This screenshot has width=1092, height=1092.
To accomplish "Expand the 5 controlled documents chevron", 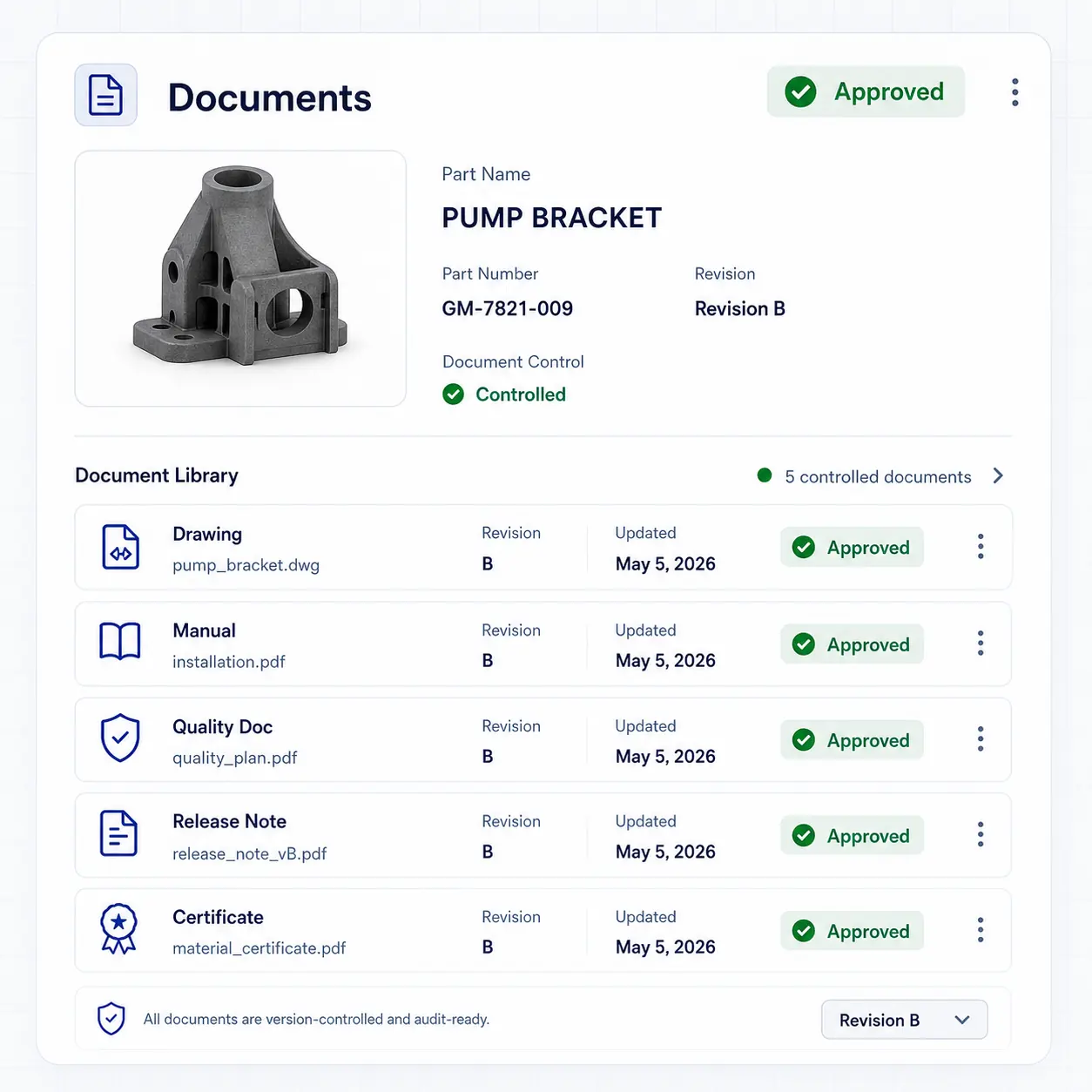I will (998, 475).
